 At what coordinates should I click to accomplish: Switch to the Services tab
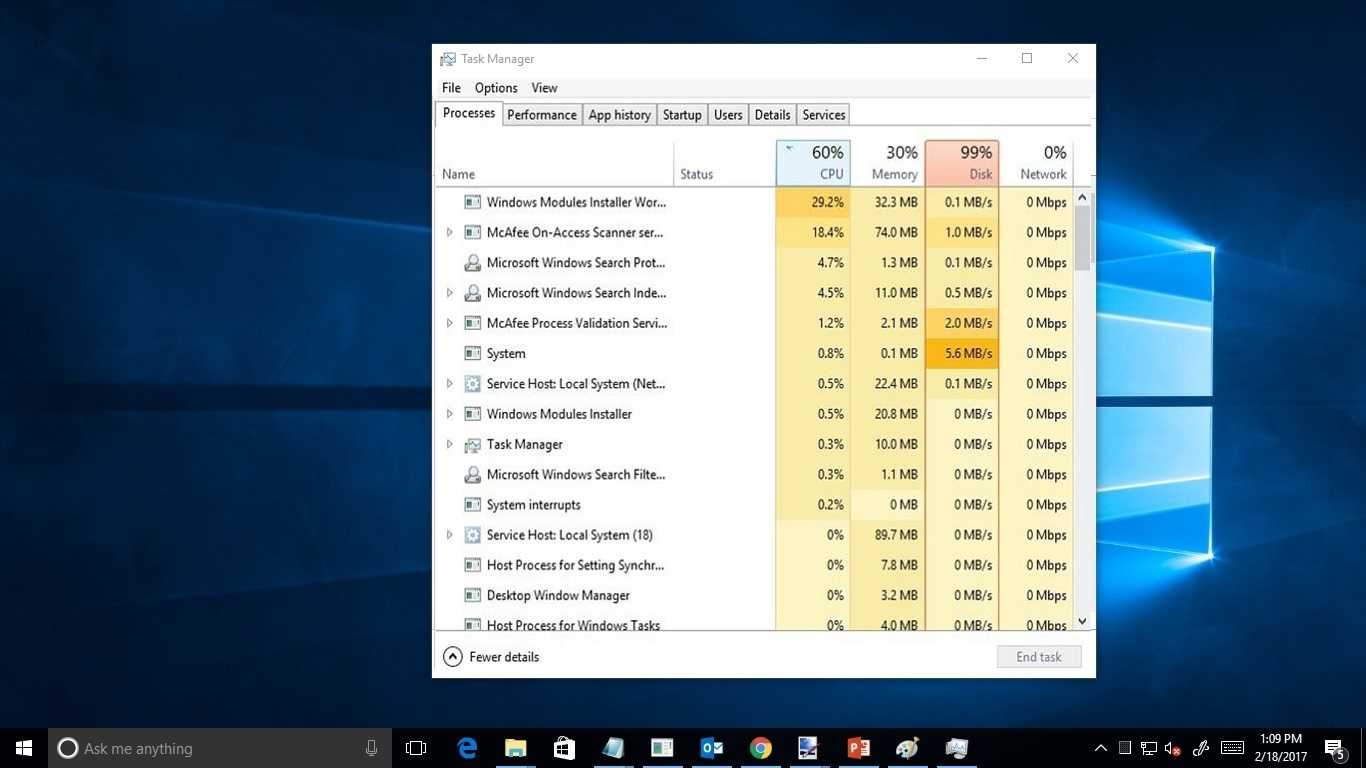824,115
